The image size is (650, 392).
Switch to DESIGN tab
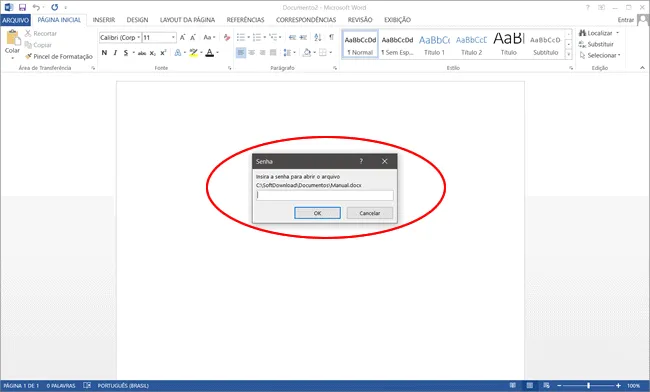coord(137,20)
